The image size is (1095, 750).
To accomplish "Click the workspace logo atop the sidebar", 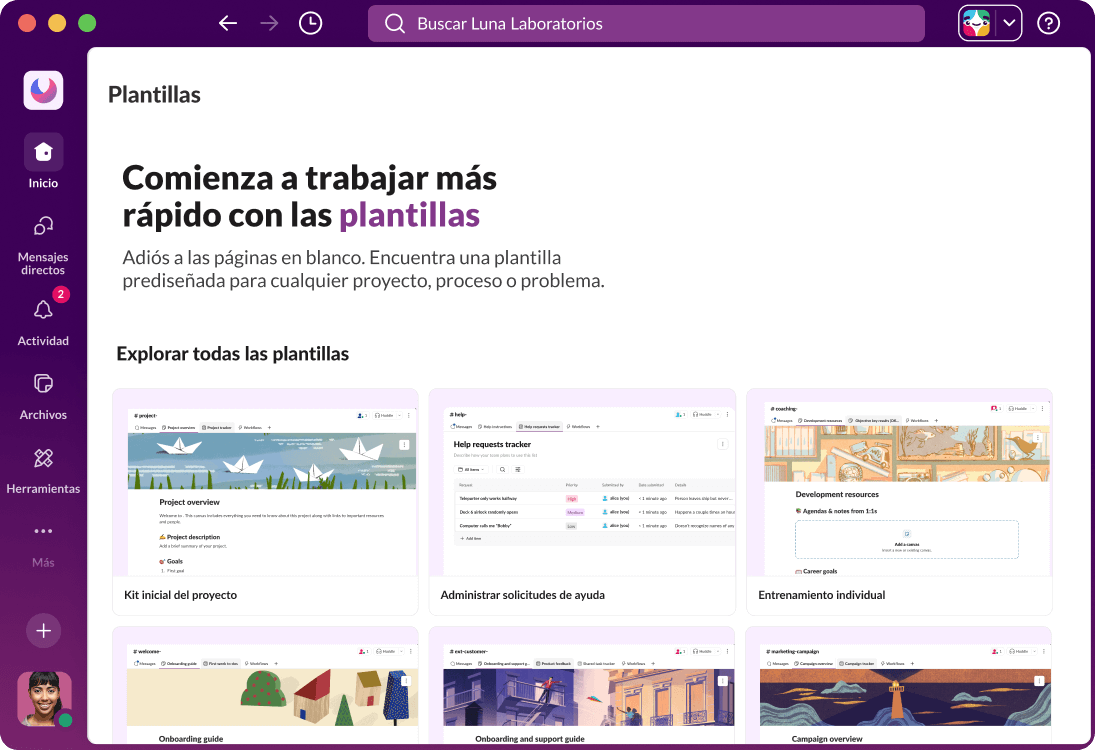I will 43,90.
